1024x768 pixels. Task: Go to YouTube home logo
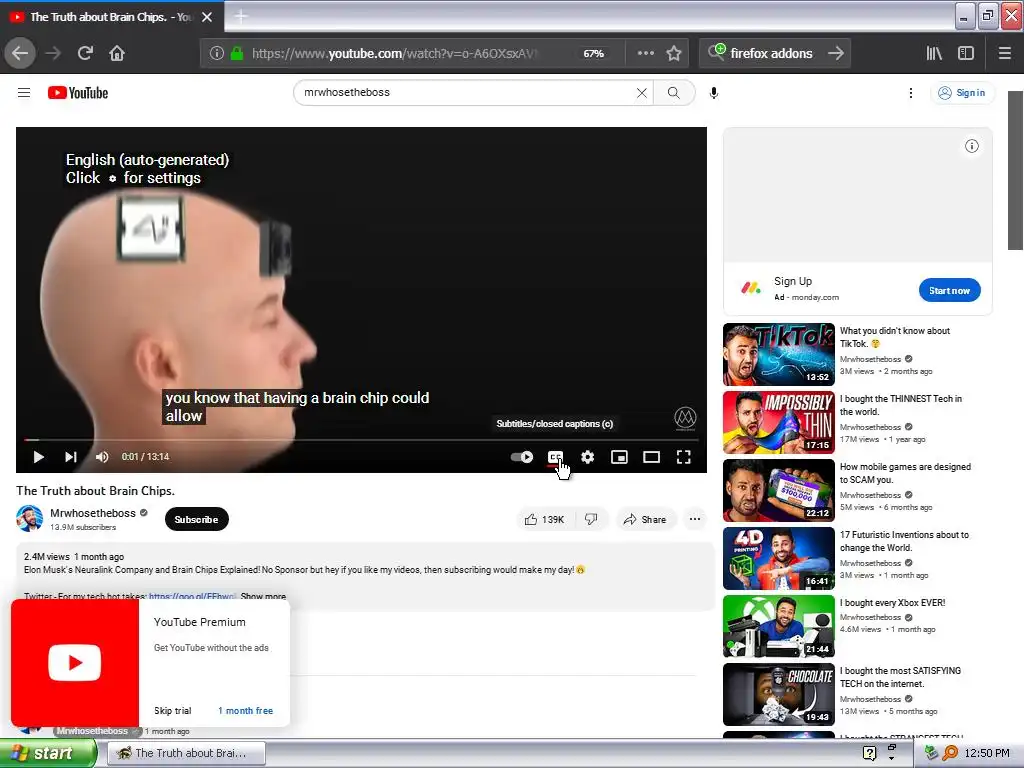pyautogui.click(x=78, y=93)
